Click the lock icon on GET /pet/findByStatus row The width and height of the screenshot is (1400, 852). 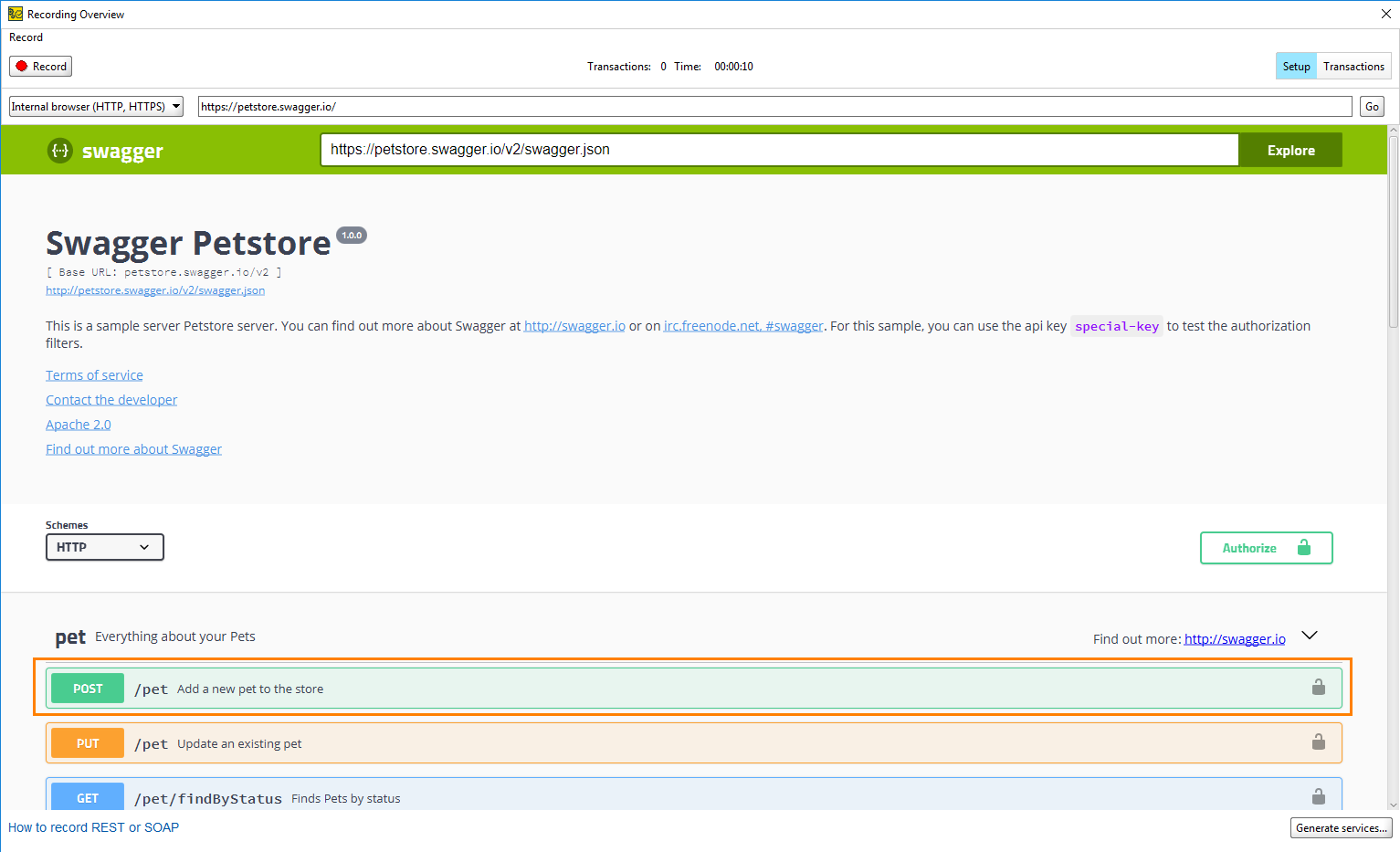click(1318, 796)
